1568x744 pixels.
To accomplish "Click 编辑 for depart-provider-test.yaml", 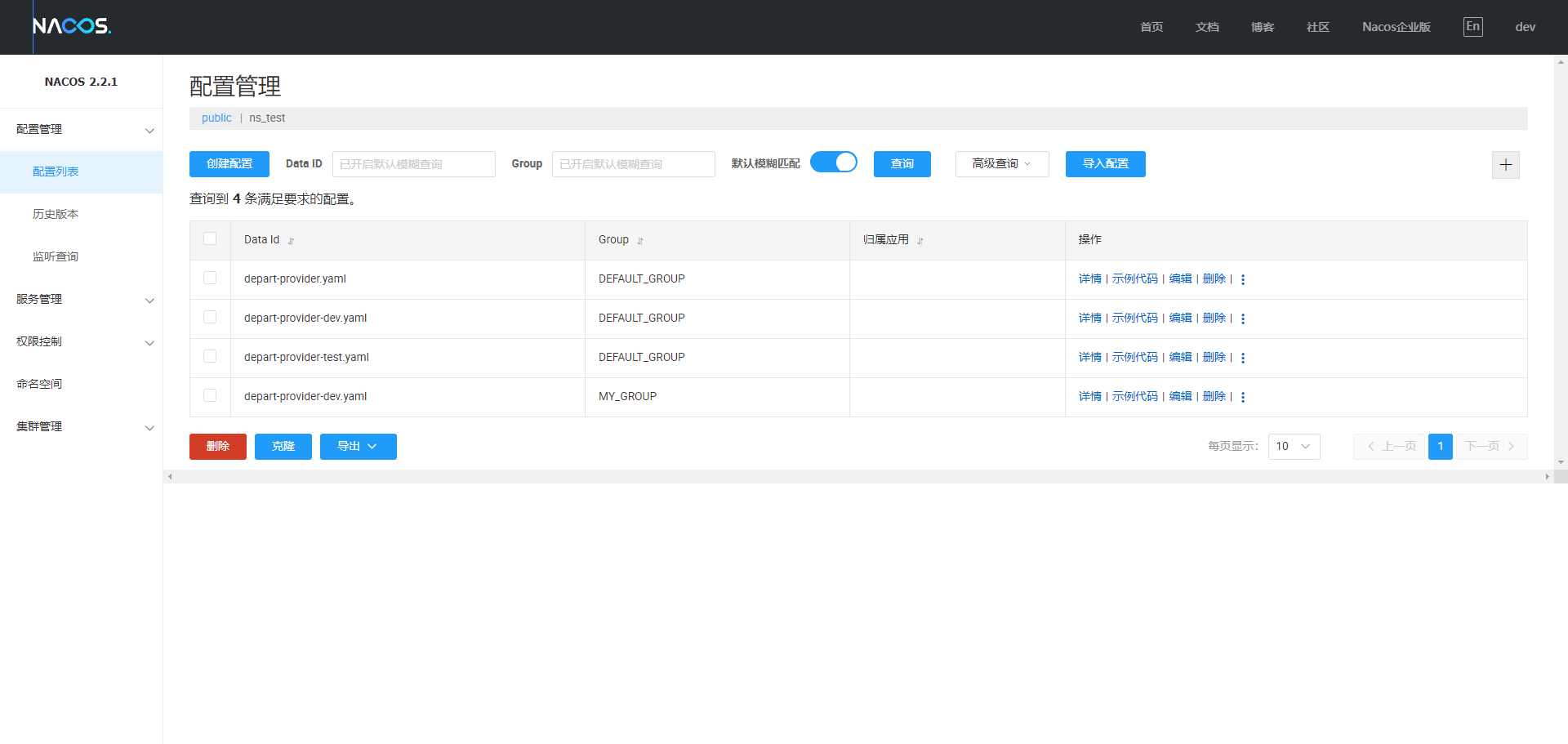I will pyautogui.click(x=1181, y=358).
